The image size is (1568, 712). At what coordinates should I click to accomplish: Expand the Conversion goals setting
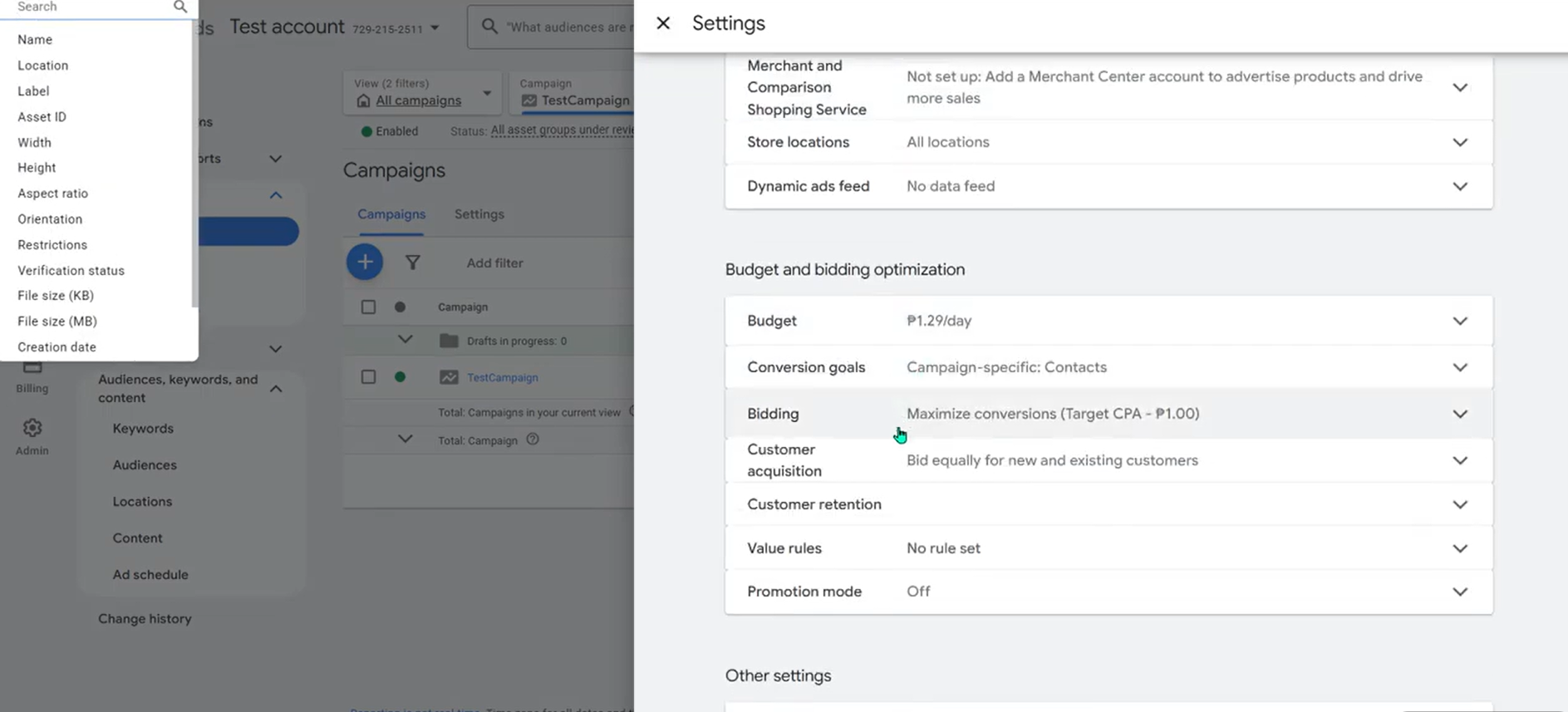[x=1460, y=367]
